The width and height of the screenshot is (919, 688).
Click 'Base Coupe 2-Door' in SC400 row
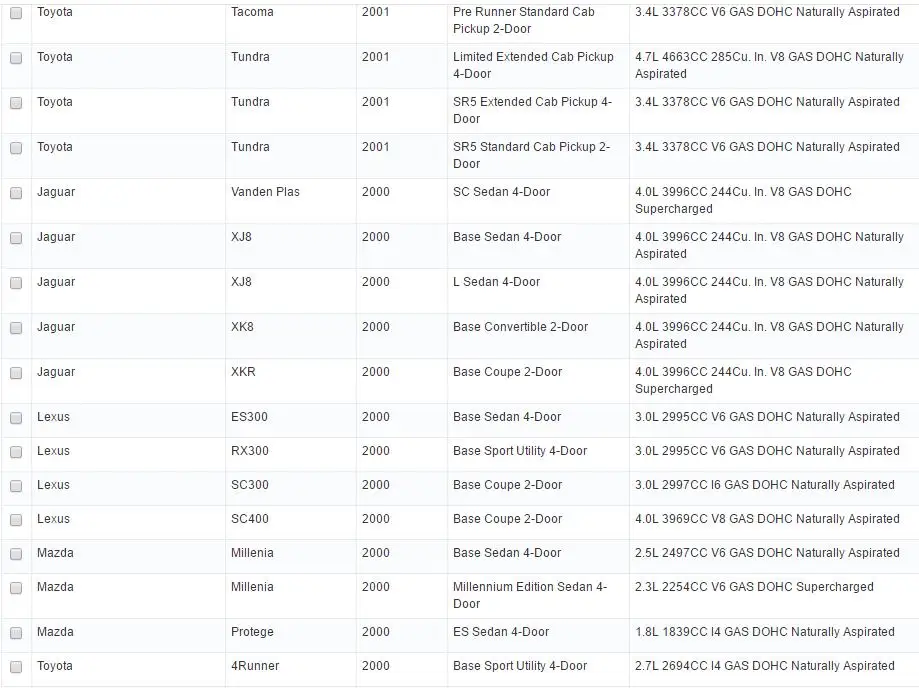click(507, 519)
